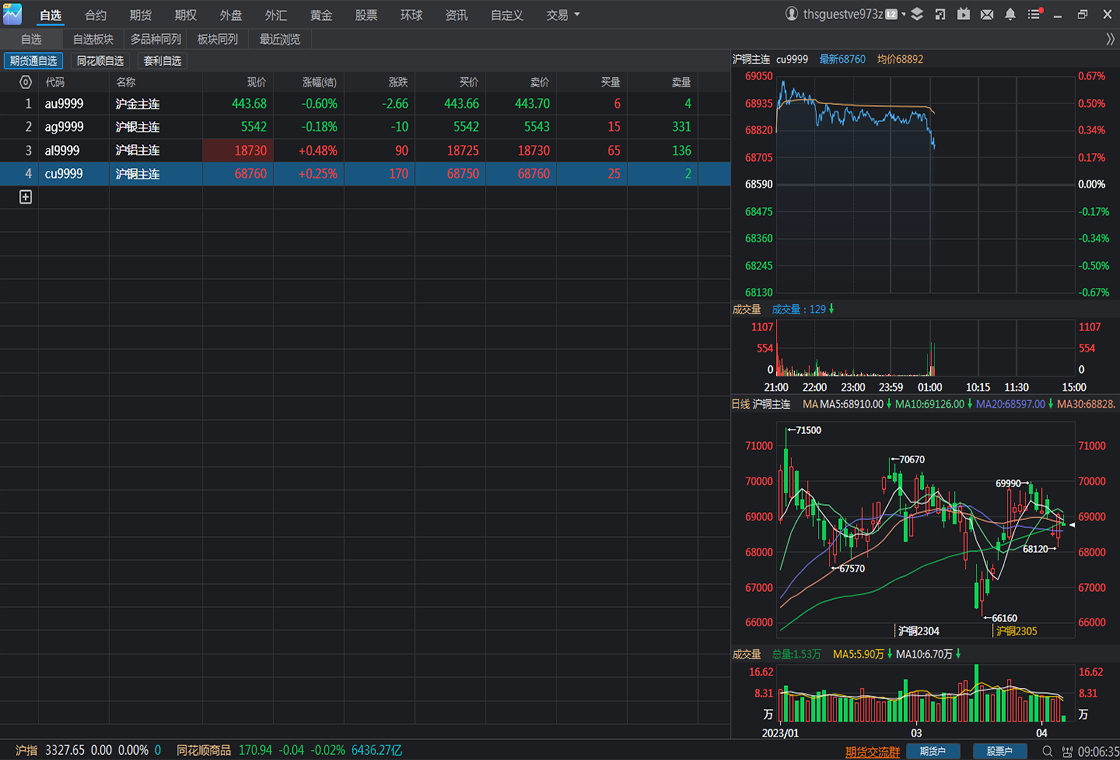Switch to 套利自选 watchlist
The image size is (1120, 760).
(163, 61)
